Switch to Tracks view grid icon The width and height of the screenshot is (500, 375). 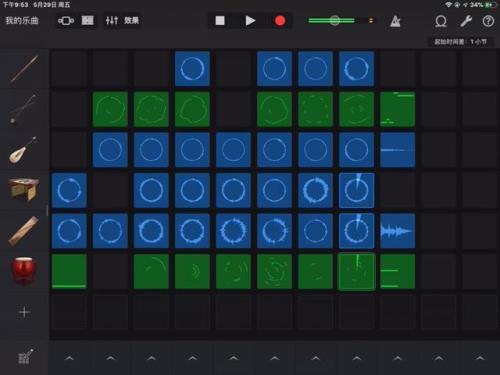[88, 21]
